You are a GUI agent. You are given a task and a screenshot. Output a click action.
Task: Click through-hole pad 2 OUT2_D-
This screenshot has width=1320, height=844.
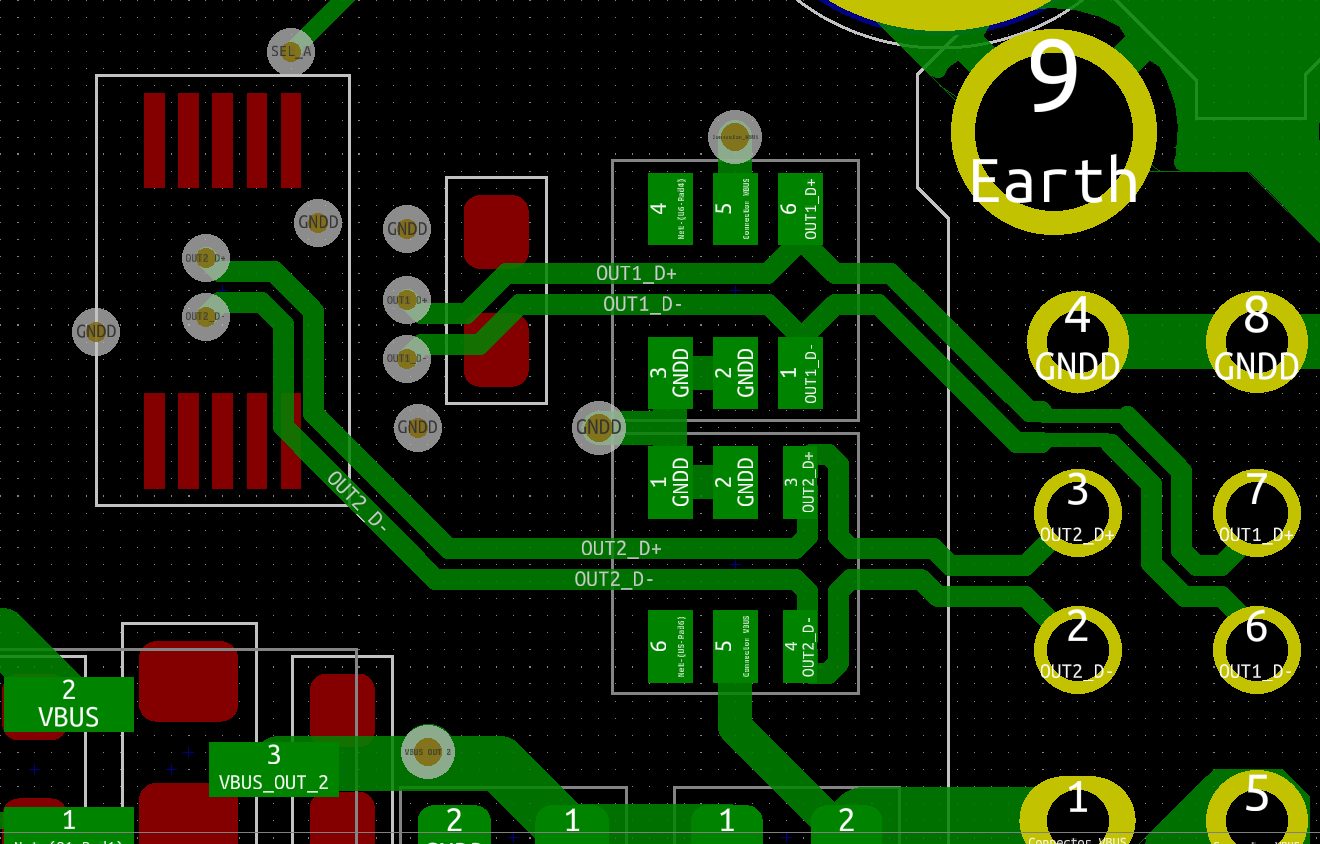pos(1078,649)
